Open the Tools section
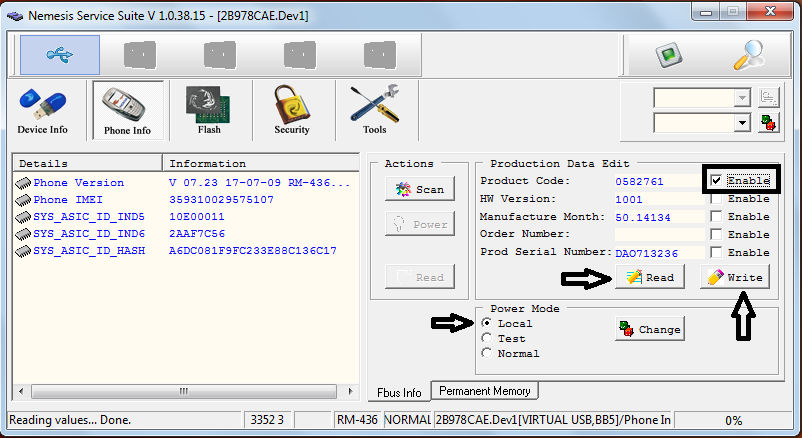This screenshot has height=438, width=802. pos(374,111)
